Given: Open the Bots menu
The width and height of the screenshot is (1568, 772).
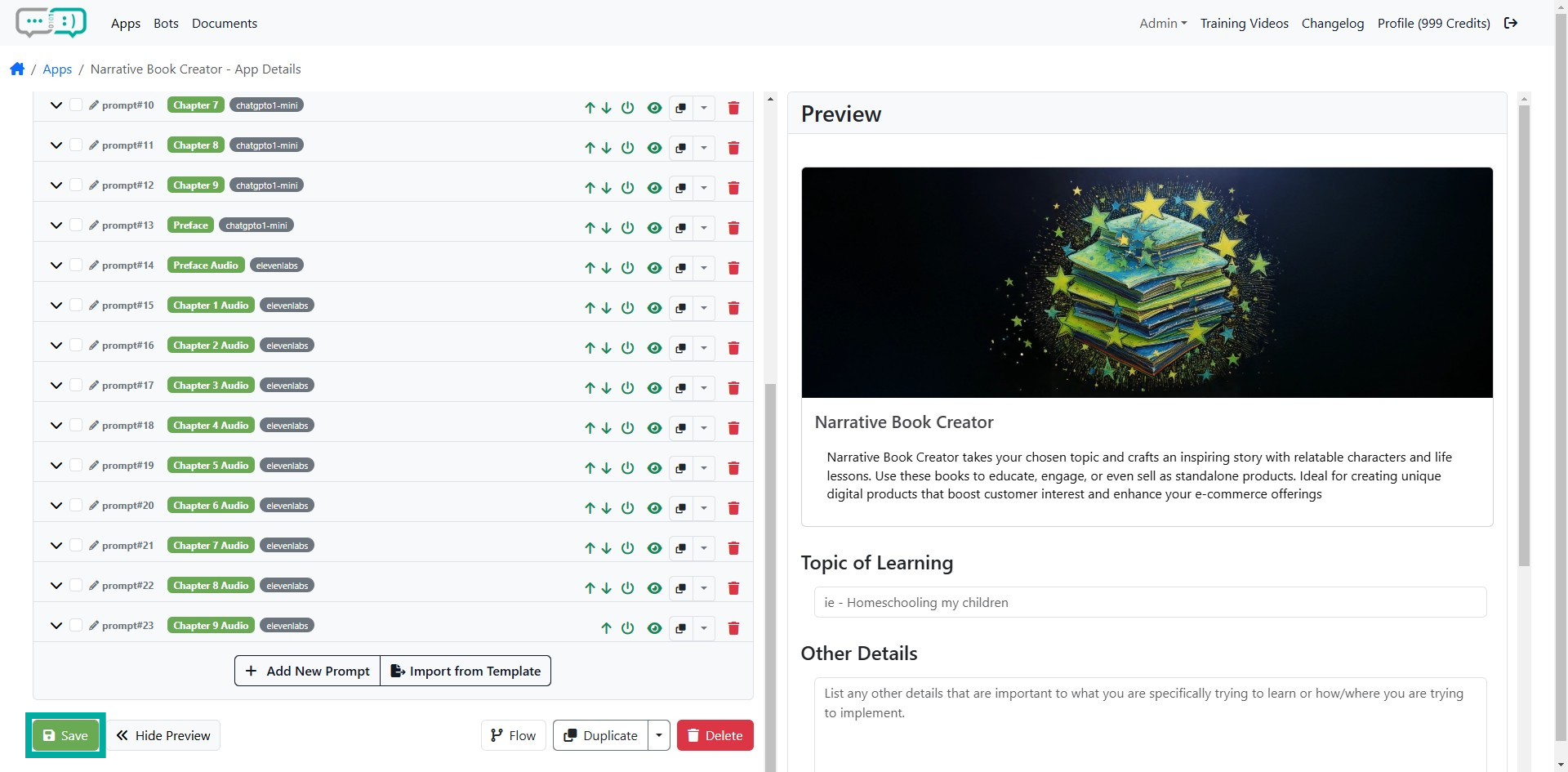Looking at the screenshot, I should [166, 24].
